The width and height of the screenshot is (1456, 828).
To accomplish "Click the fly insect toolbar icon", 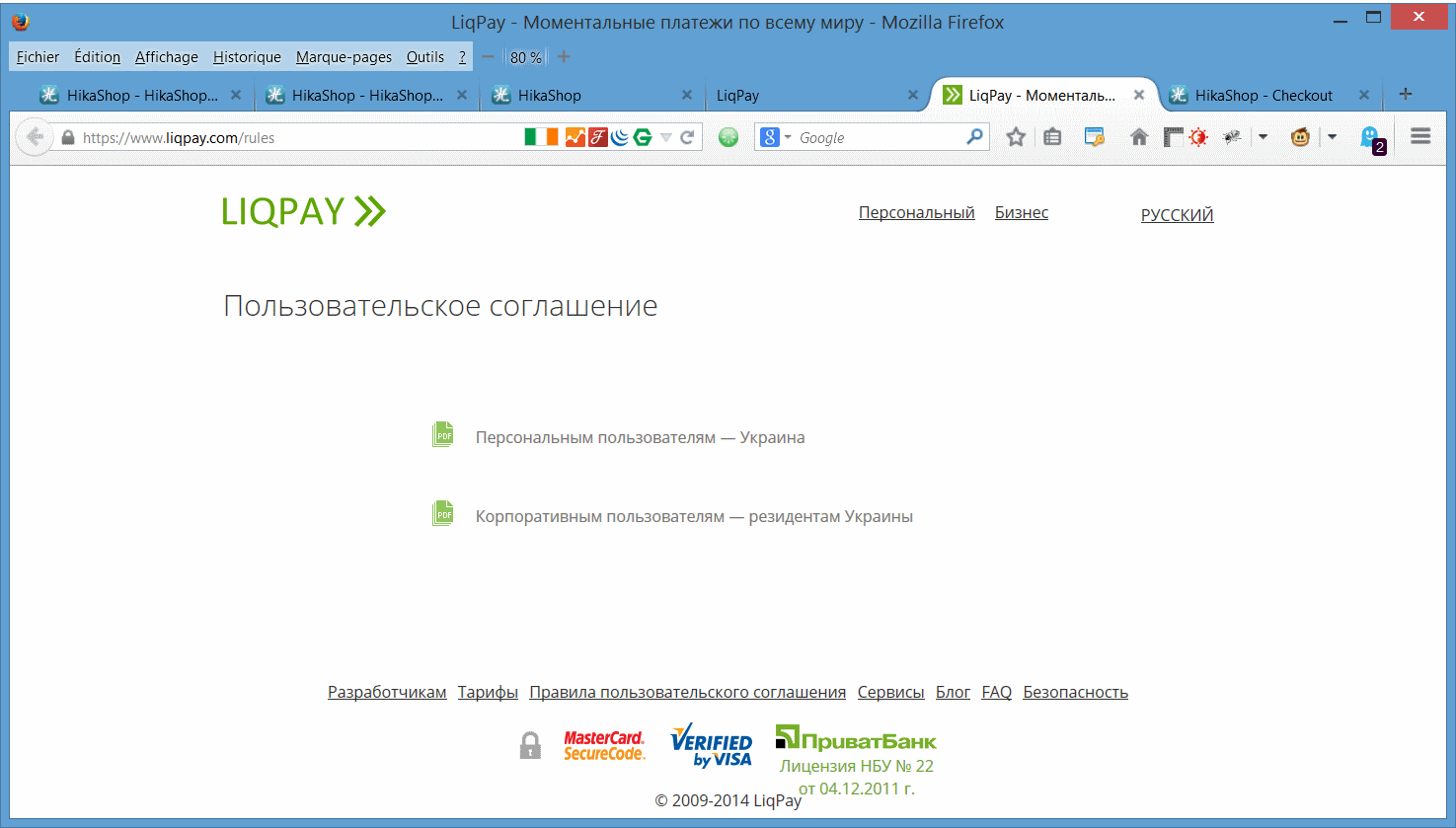I will click(x=1232, y=137).
